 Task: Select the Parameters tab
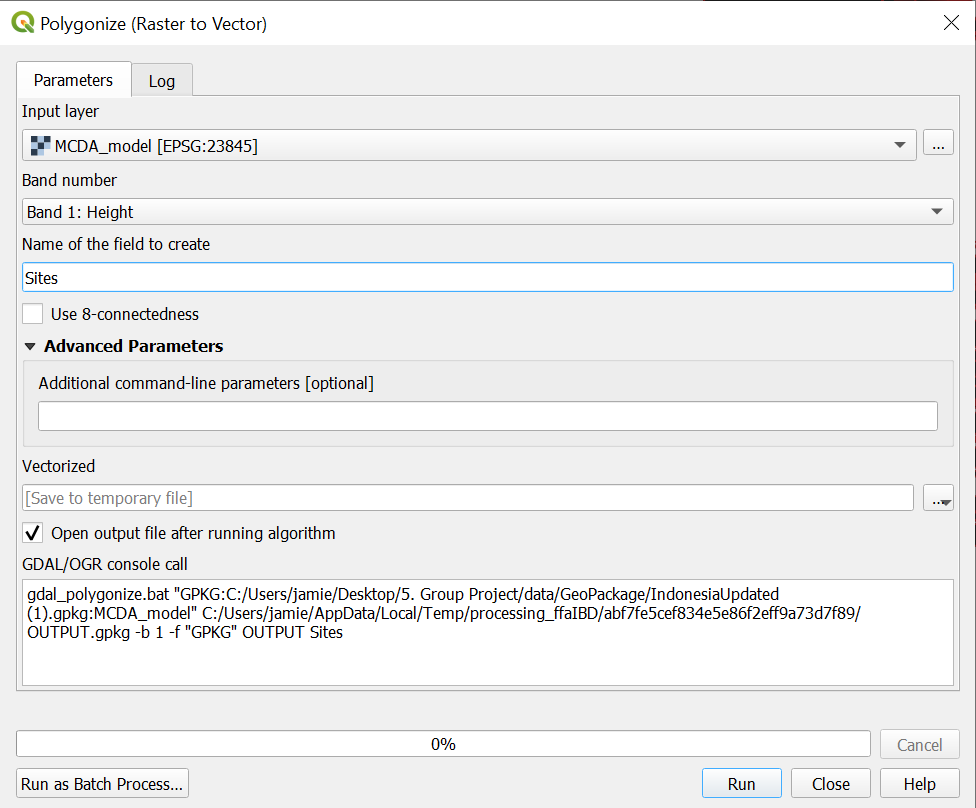click(74, 80)
